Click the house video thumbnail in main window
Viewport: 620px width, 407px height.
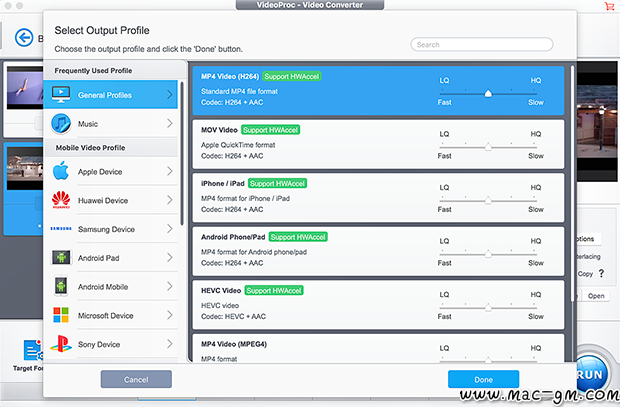25,168
